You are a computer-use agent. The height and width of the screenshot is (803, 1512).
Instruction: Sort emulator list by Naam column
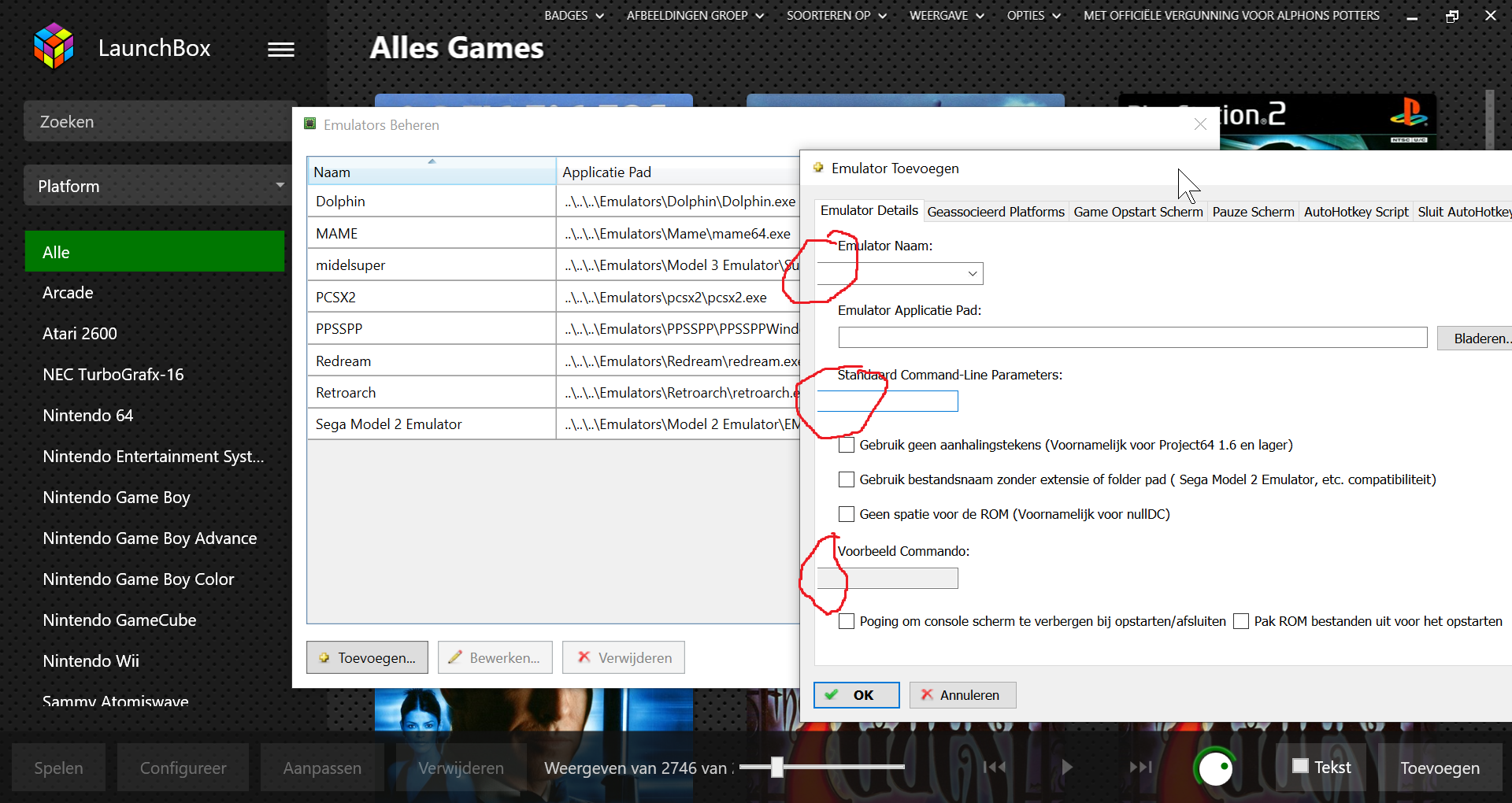click(x=431, y=171)
